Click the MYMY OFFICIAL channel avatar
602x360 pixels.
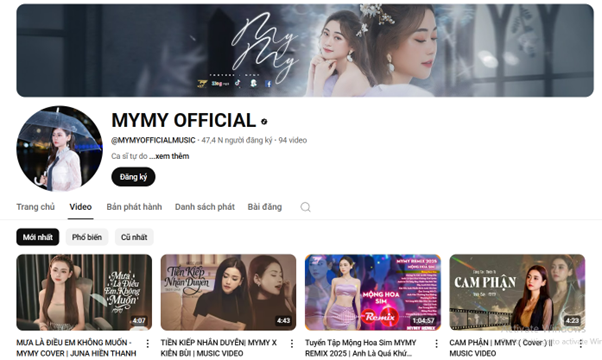pos(59,149)
